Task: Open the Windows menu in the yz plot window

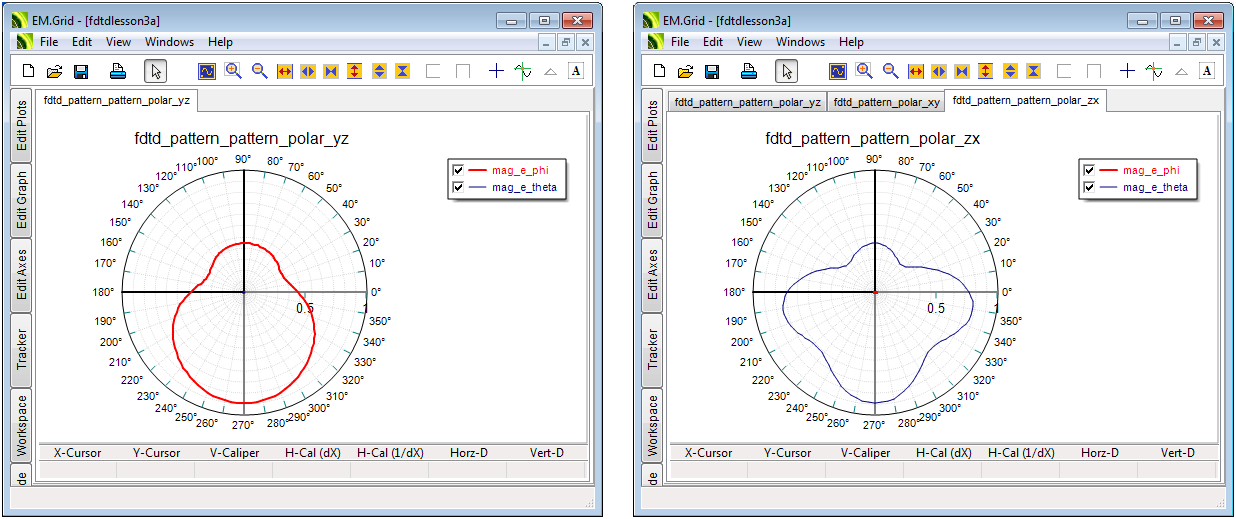Action: (x=169, y=42)
